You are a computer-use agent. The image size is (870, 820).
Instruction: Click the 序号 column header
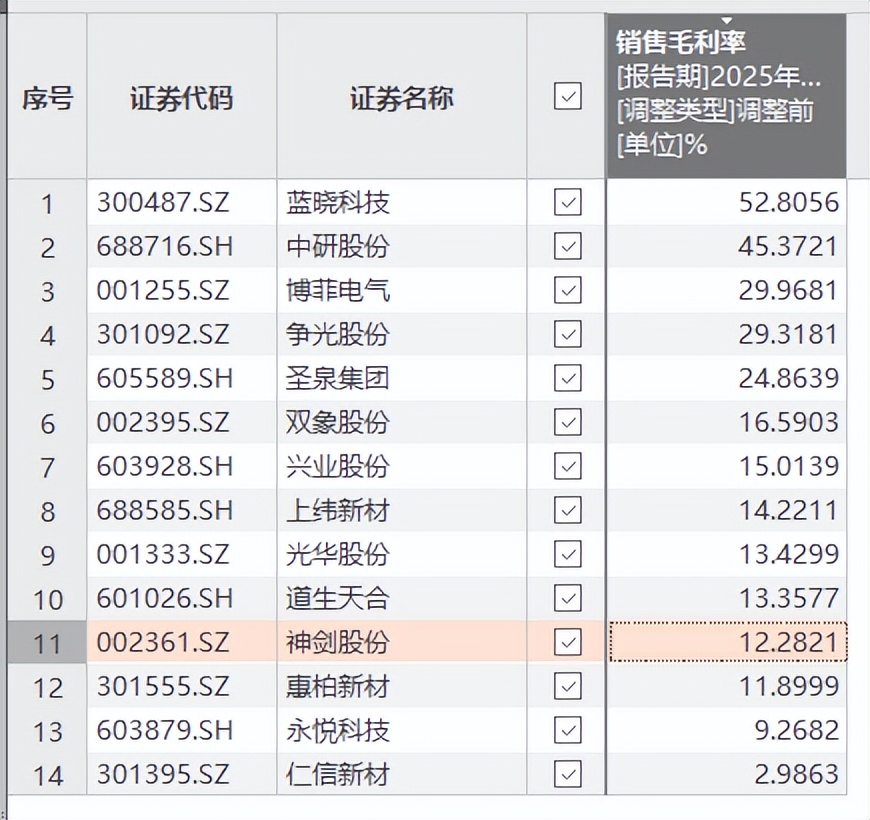click(47, 98)
